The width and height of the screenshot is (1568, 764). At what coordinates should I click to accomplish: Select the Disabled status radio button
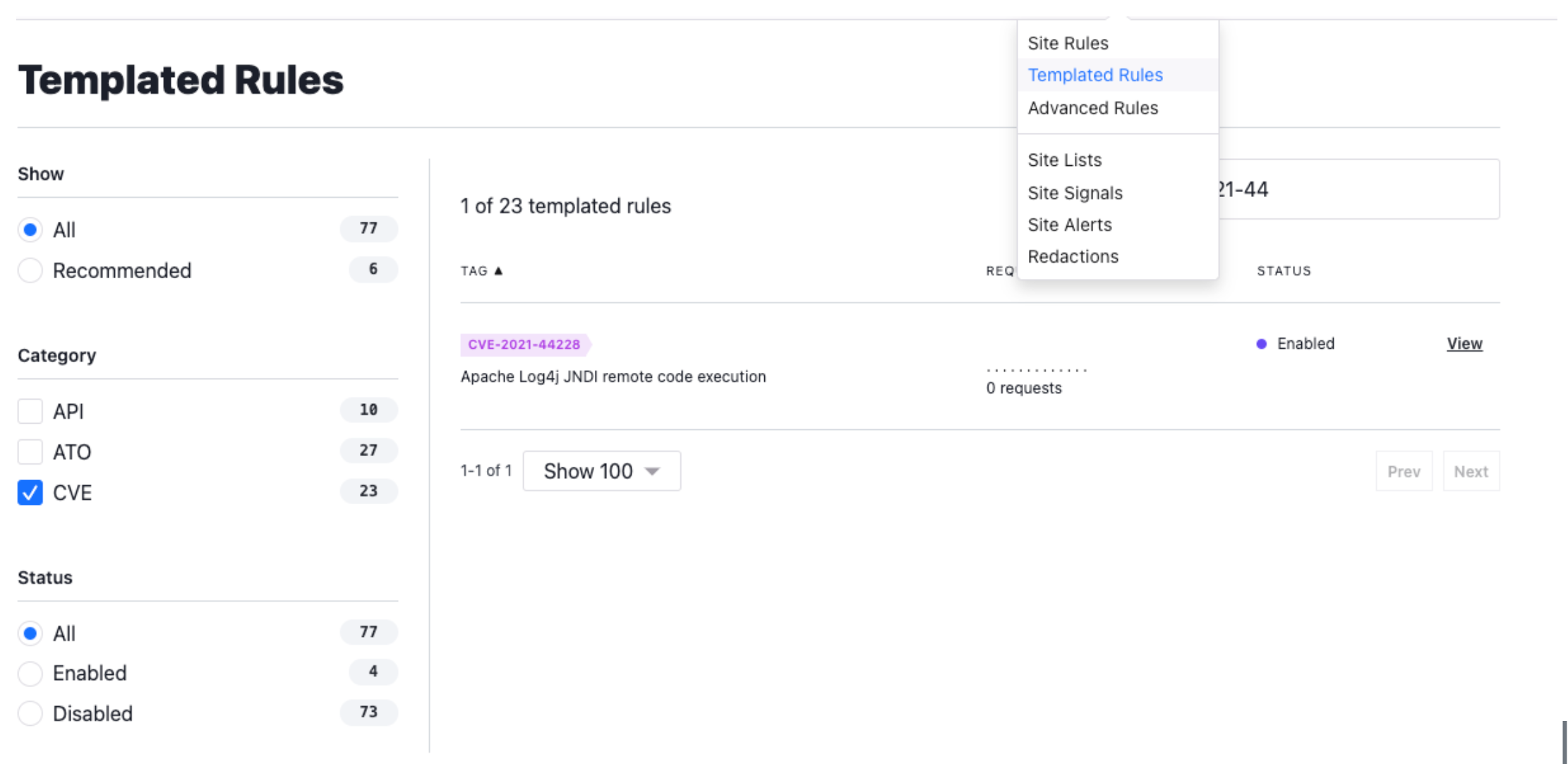click(30, 714)
